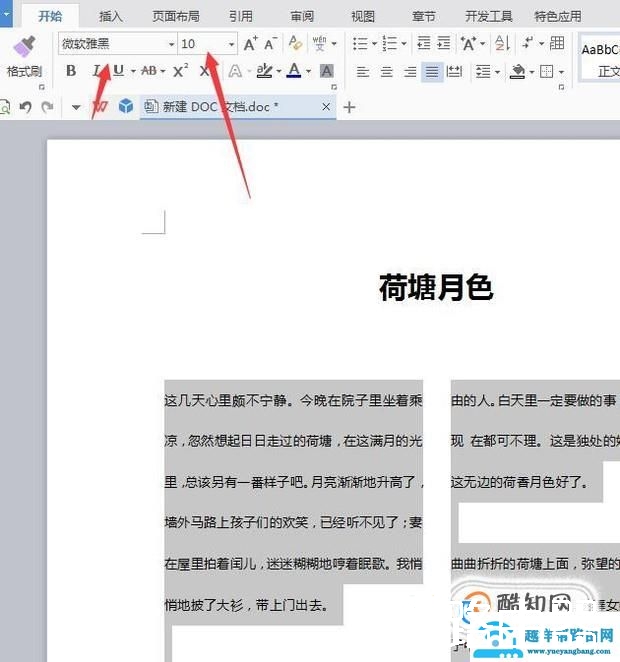620x662 pixels.
Task: Toggle AB strikethrough formatting
Action: [x=149, y=71]
